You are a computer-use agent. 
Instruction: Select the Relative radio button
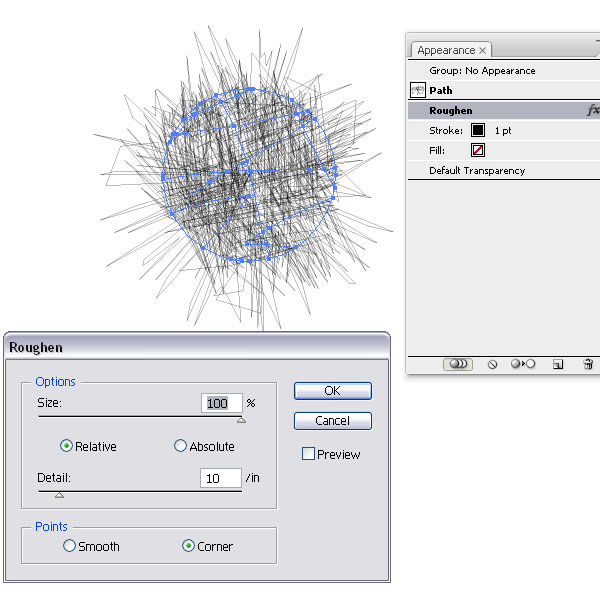pyautogui.click(x=66, y=446)
